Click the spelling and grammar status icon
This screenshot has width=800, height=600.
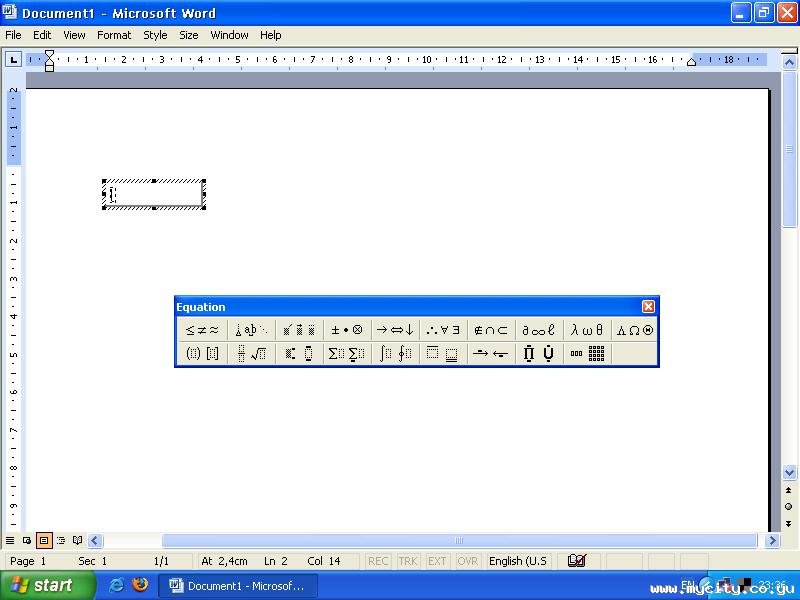tap(577, 561)
